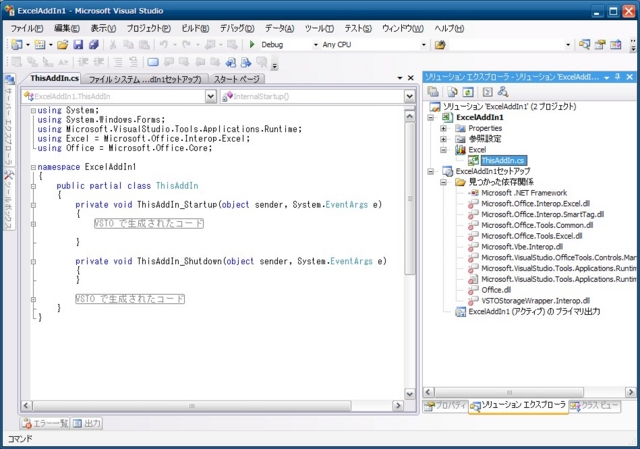The height and width of the screenshot is (449, 640).
Task: Select the ExcelAddIn1セットアップ project node
Action: click(493, 171)
